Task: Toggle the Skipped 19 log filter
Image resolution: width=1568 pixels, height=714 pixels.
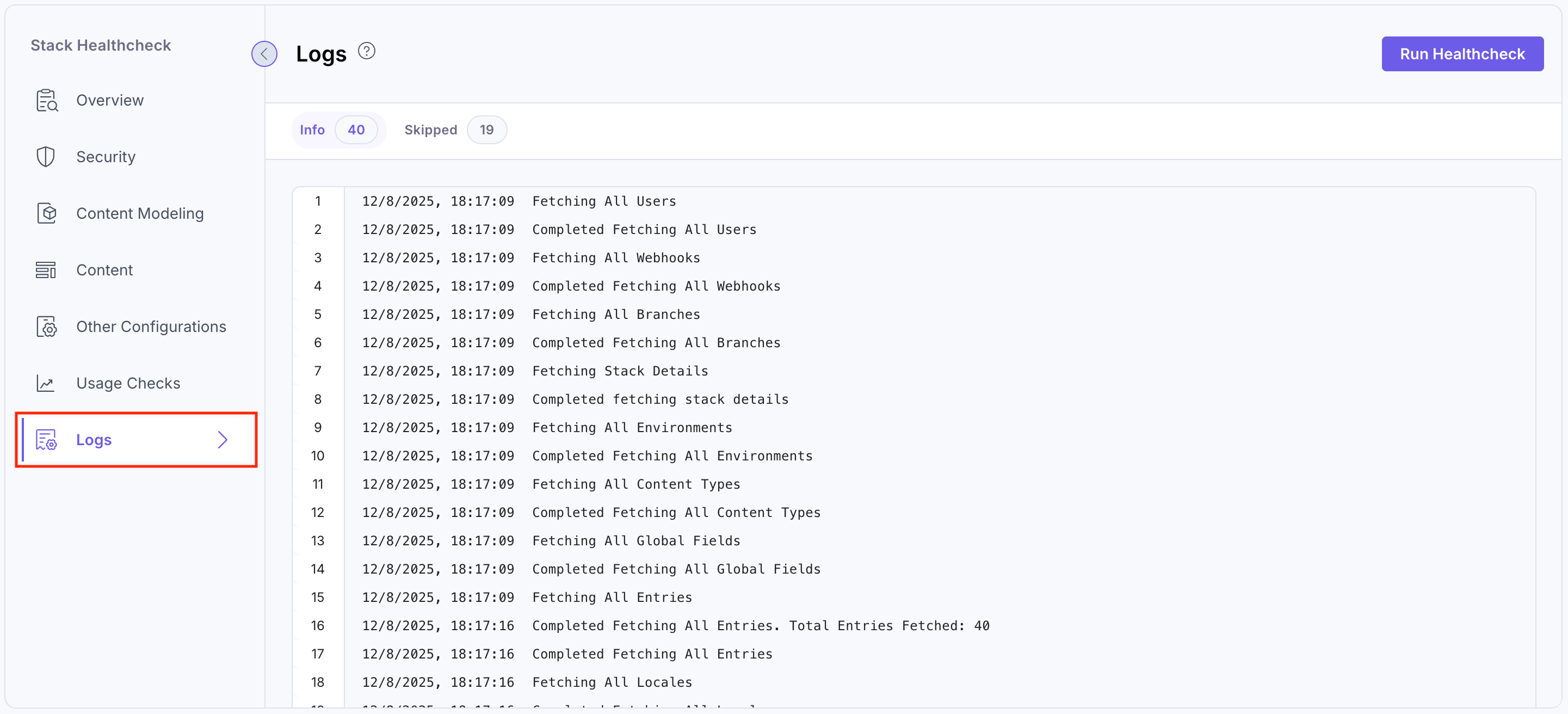Action: (x=454, y=130)
